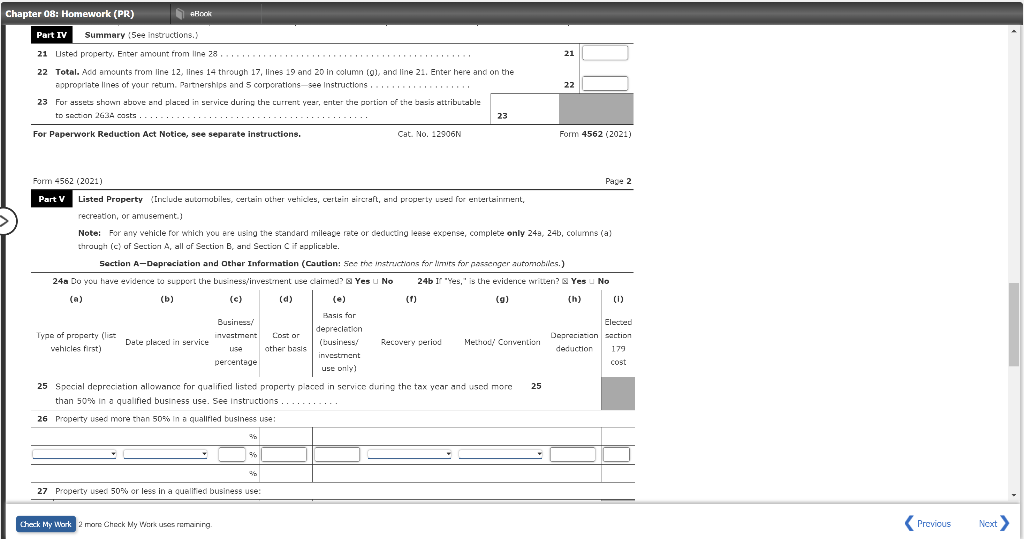Check No for line 24a evidence question
The image size is (1024, 539).
click(x=376, y=281)
